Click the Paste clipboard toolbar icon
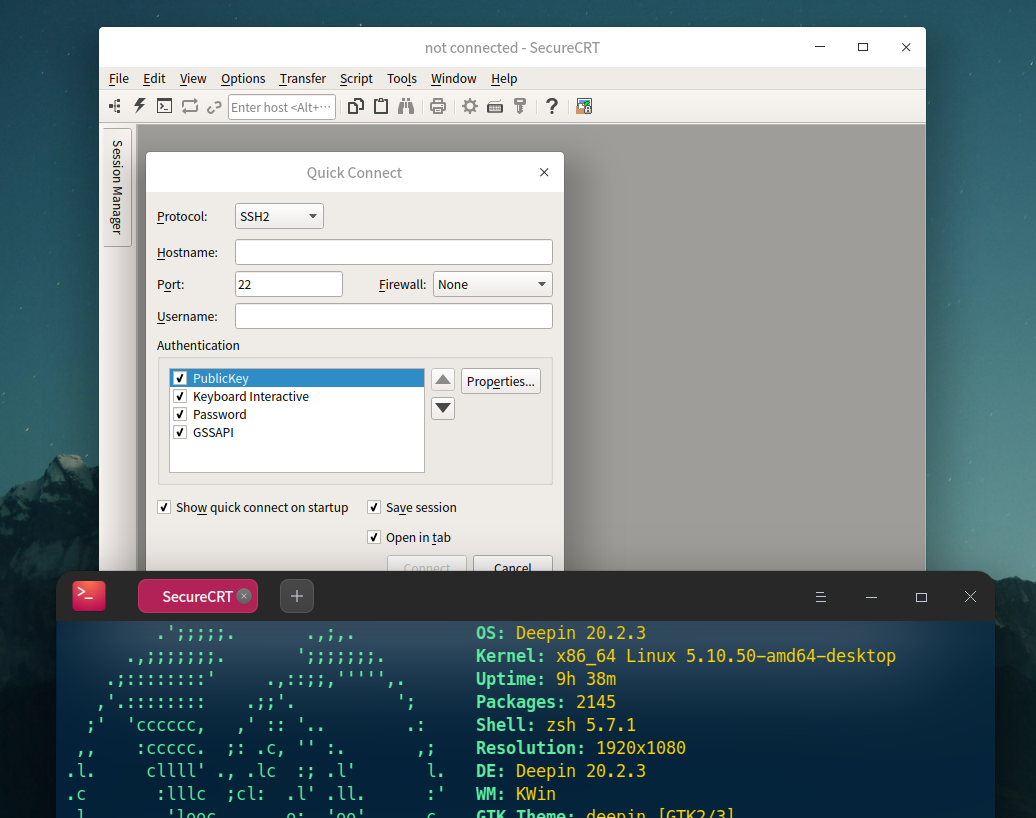 click(x=381, y=106)
